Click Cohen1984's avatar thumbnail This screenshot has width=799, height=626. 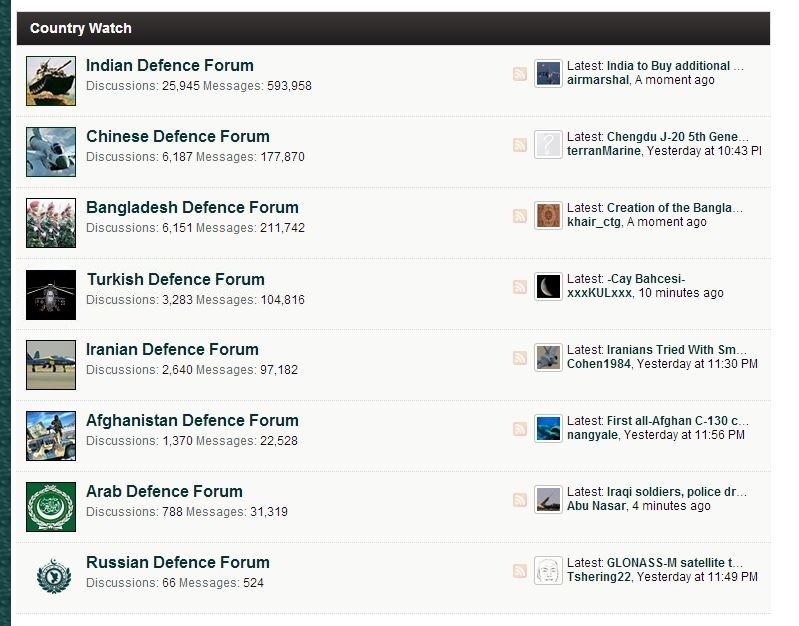(548, 357)
